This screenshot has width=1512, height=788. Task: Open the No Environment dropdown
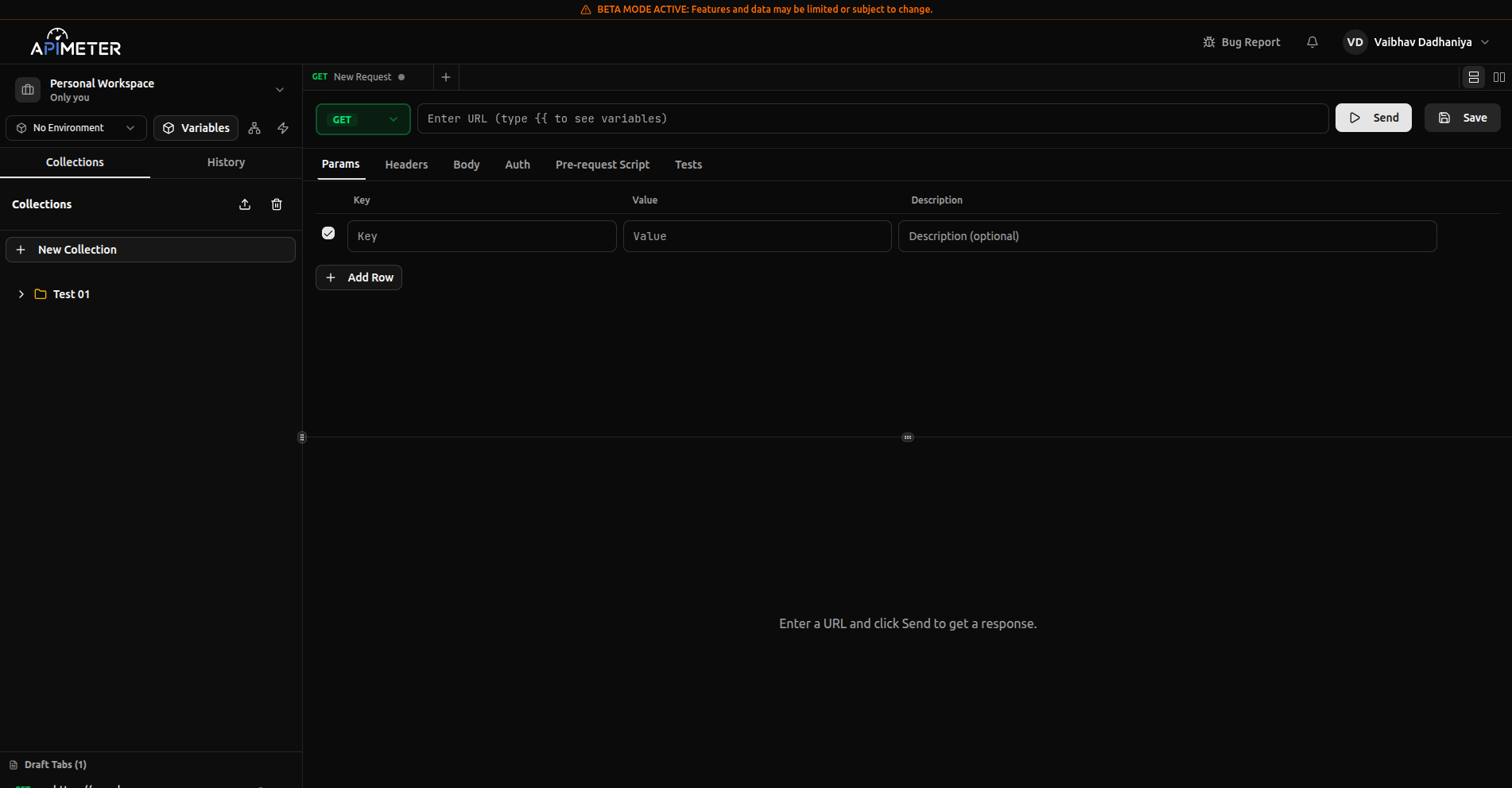(x=76, y=127)
